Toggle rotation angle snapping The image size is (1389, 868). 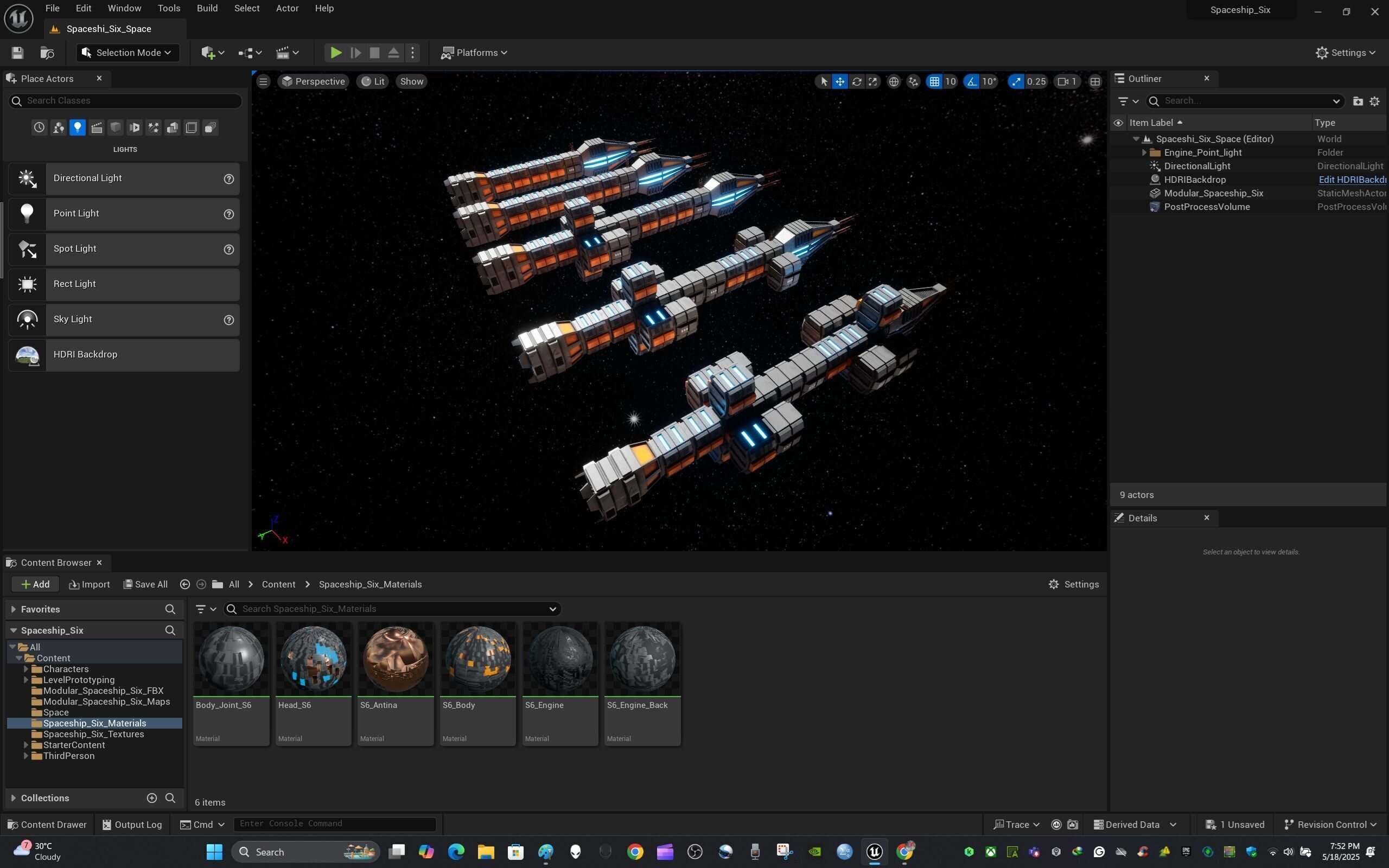pos(972,81)
